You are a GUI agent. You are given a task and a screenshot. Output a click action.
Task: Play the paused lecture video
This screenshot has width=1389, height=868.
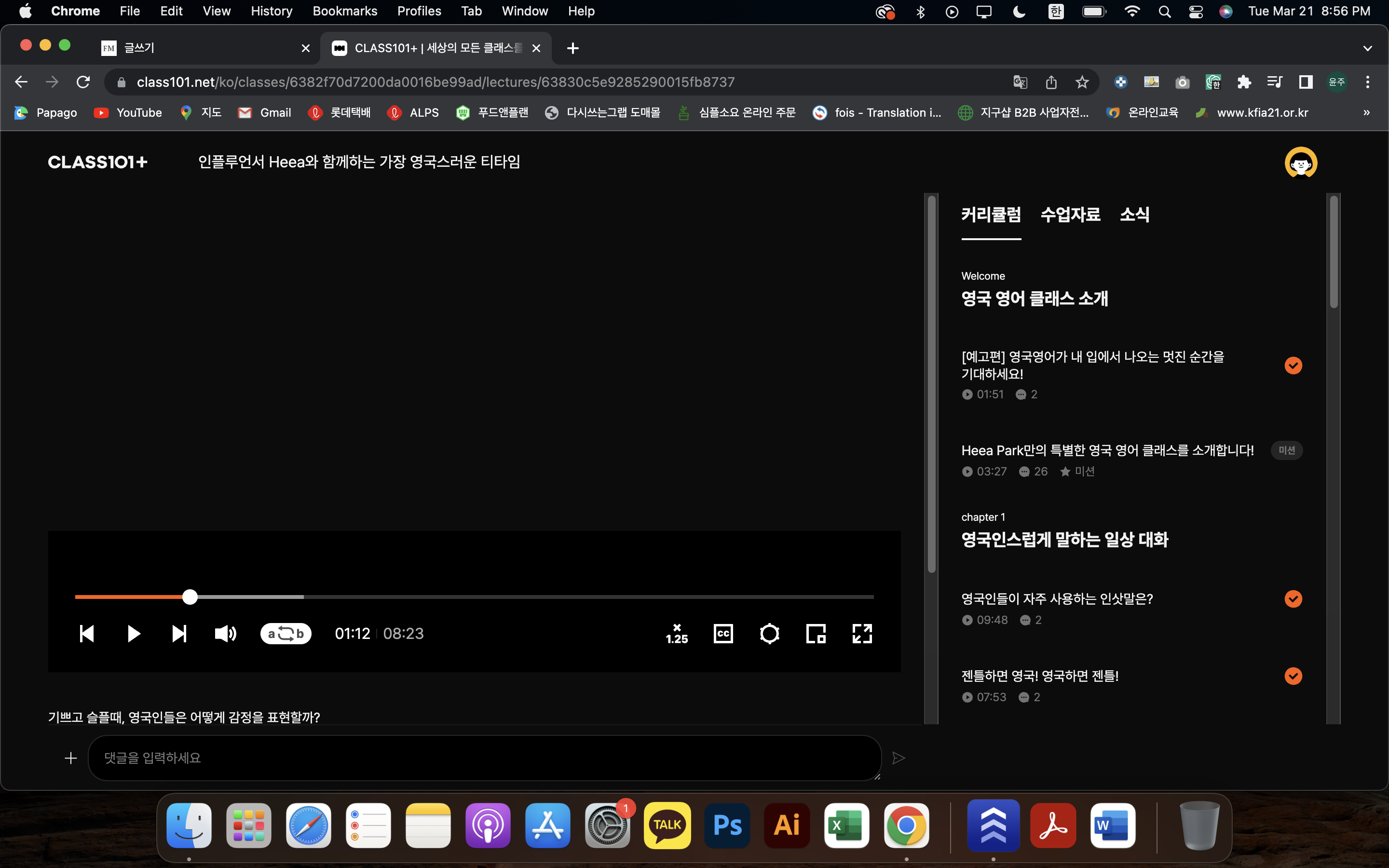[x=133, y=634]
